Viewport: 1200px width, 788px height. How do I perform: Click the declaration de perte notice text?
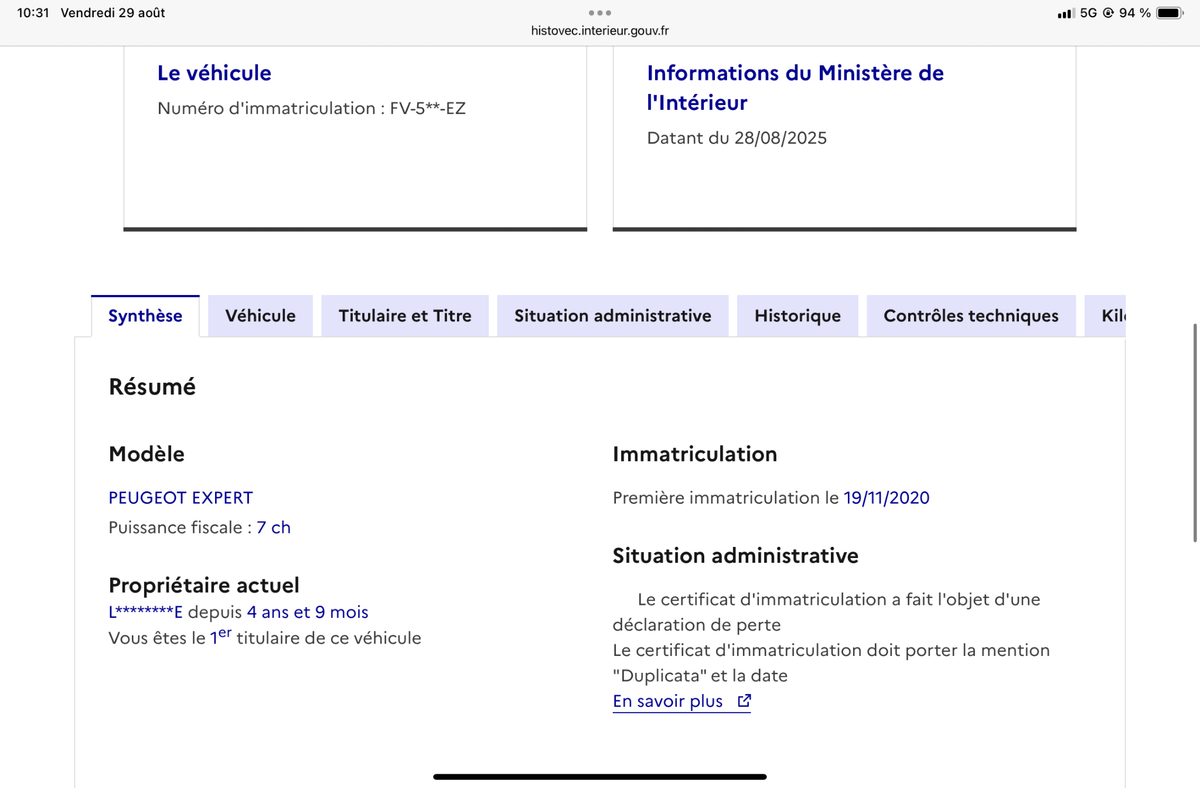point(826,612)
